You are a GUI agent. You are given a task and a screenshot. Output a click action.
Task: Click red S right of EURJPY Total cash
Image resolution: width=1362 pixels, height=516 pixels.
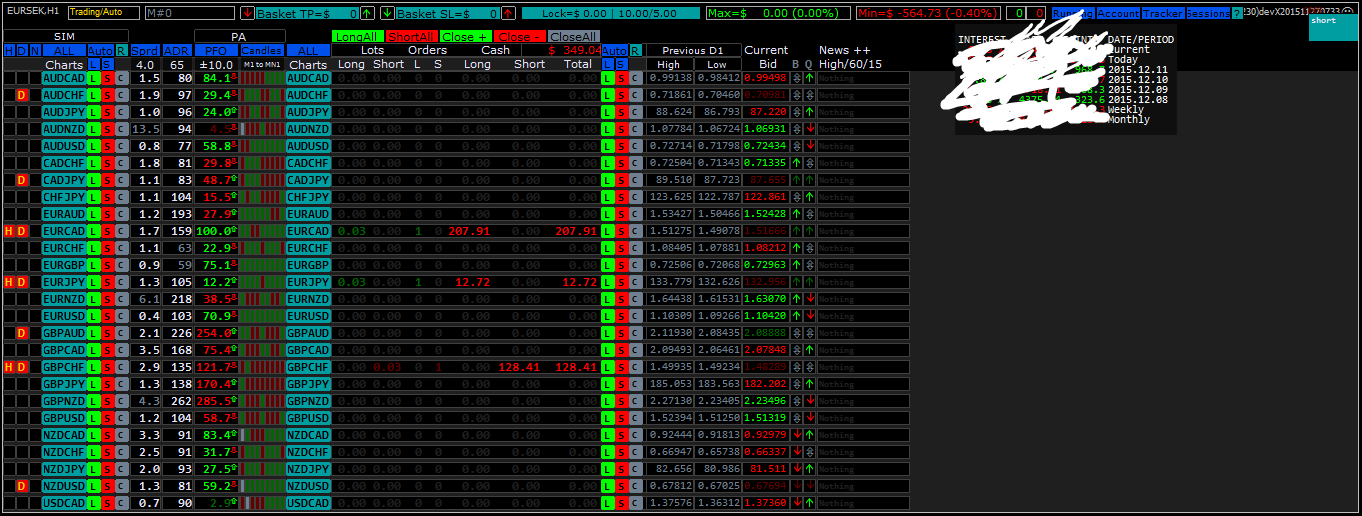[x=620, y=282]
